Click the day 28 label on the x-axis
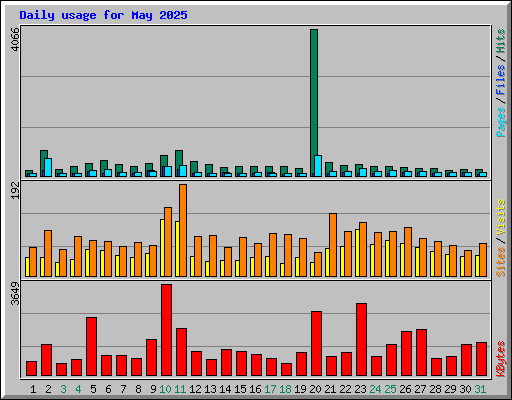Image resolution: width=512 pixels, height=400 pixels. pyautogui.click(x=435, y=389)
